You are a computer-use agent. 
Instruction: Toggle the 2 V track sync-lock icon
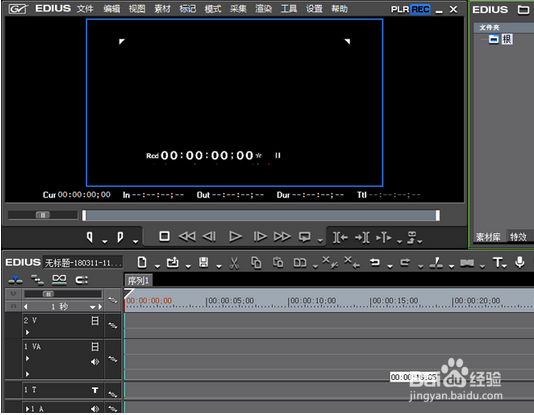(x=113, y=325)
